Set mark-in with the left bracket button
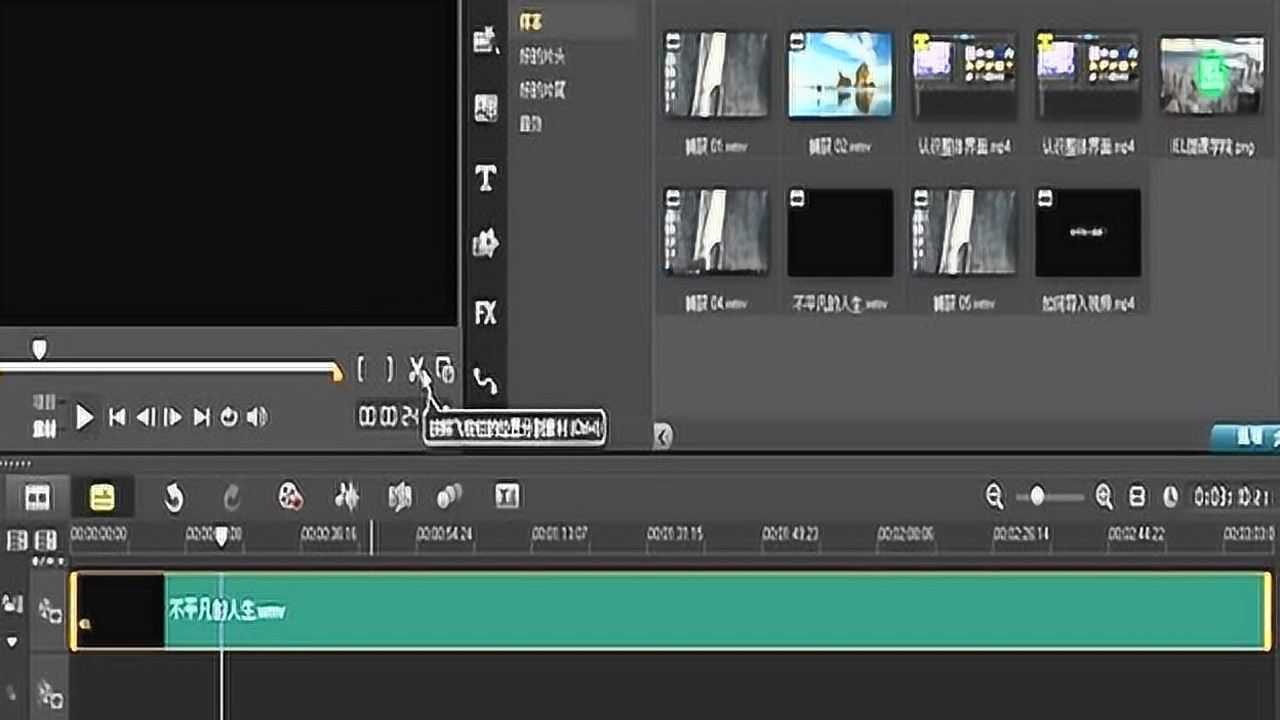 [361, 370]
